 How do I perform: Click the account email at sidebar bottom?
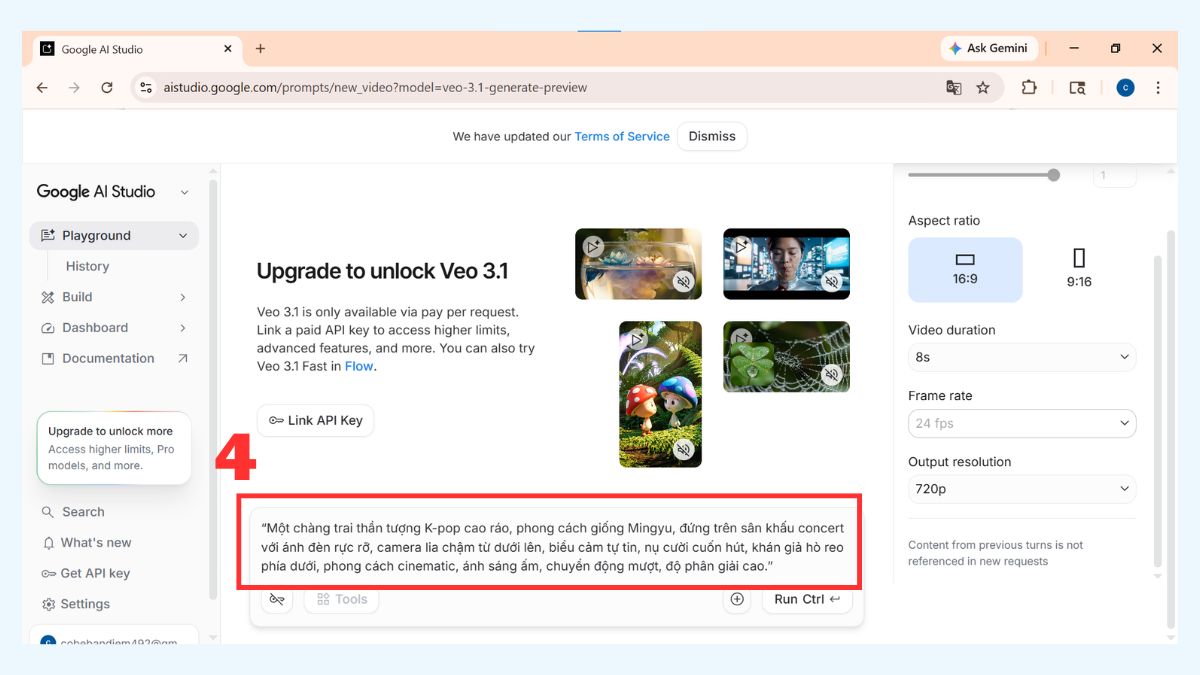coord(118,643)
